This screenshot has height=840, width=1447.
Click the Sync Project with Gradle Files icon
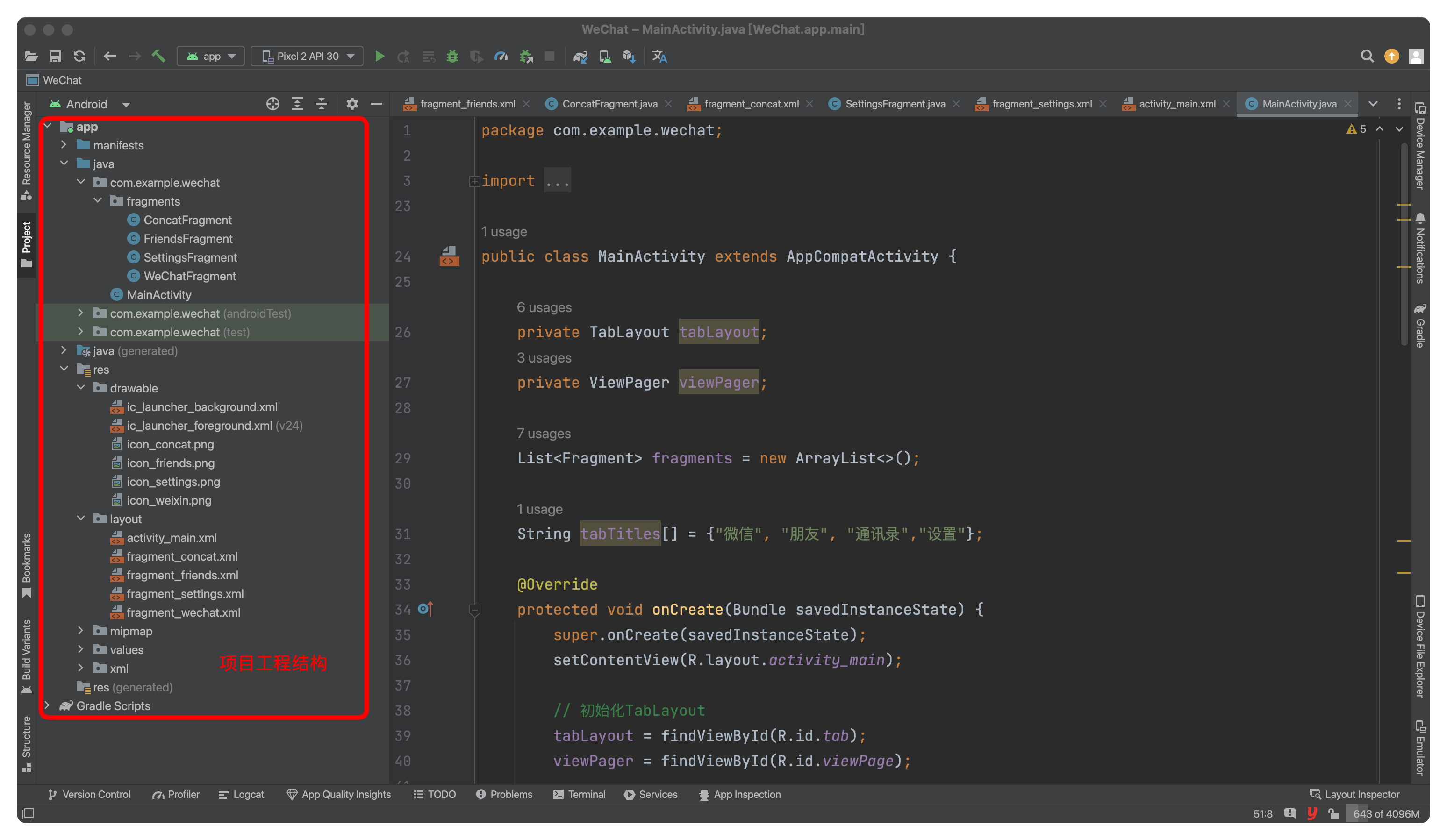(x=80, y=56)
